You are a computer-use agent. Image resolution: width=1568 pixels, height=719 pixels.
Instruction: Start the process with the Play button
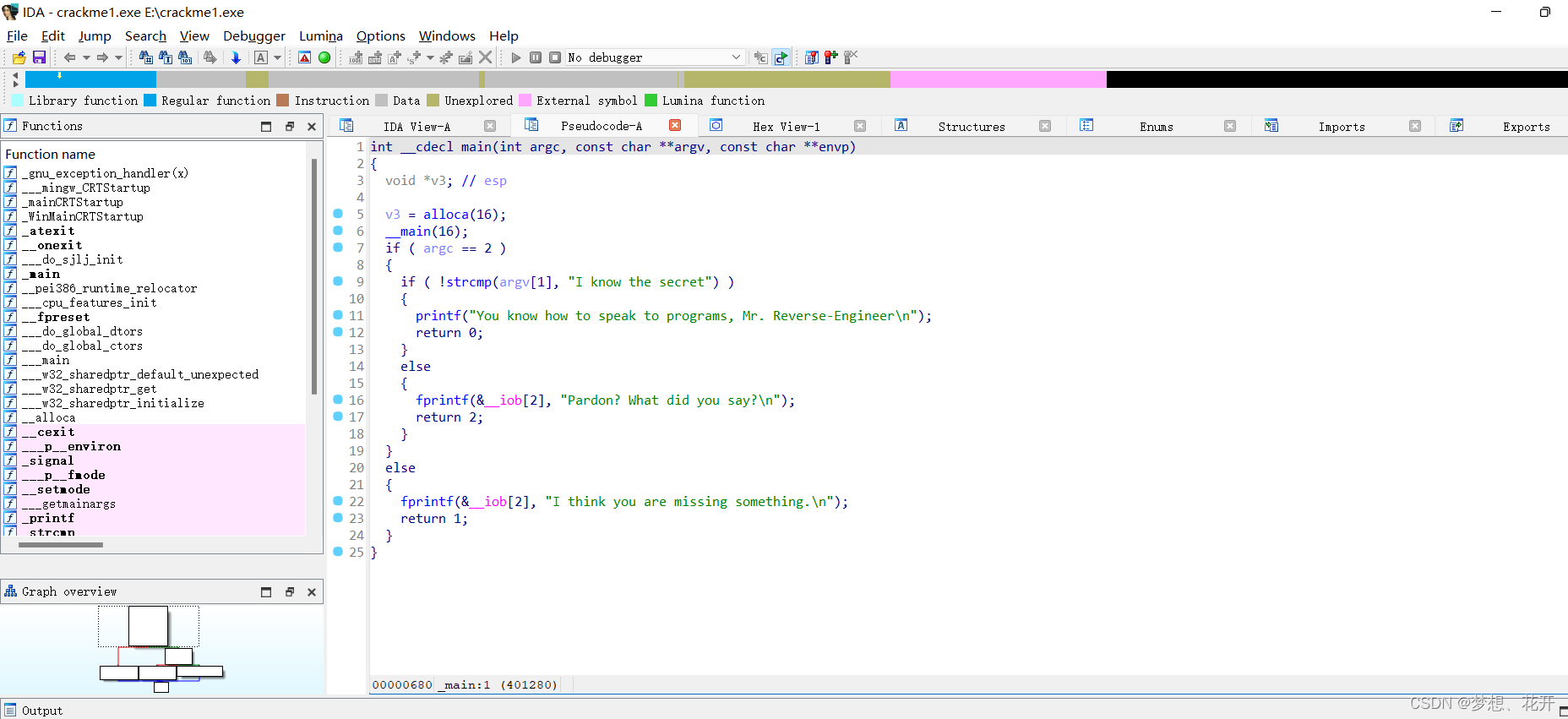516,57
